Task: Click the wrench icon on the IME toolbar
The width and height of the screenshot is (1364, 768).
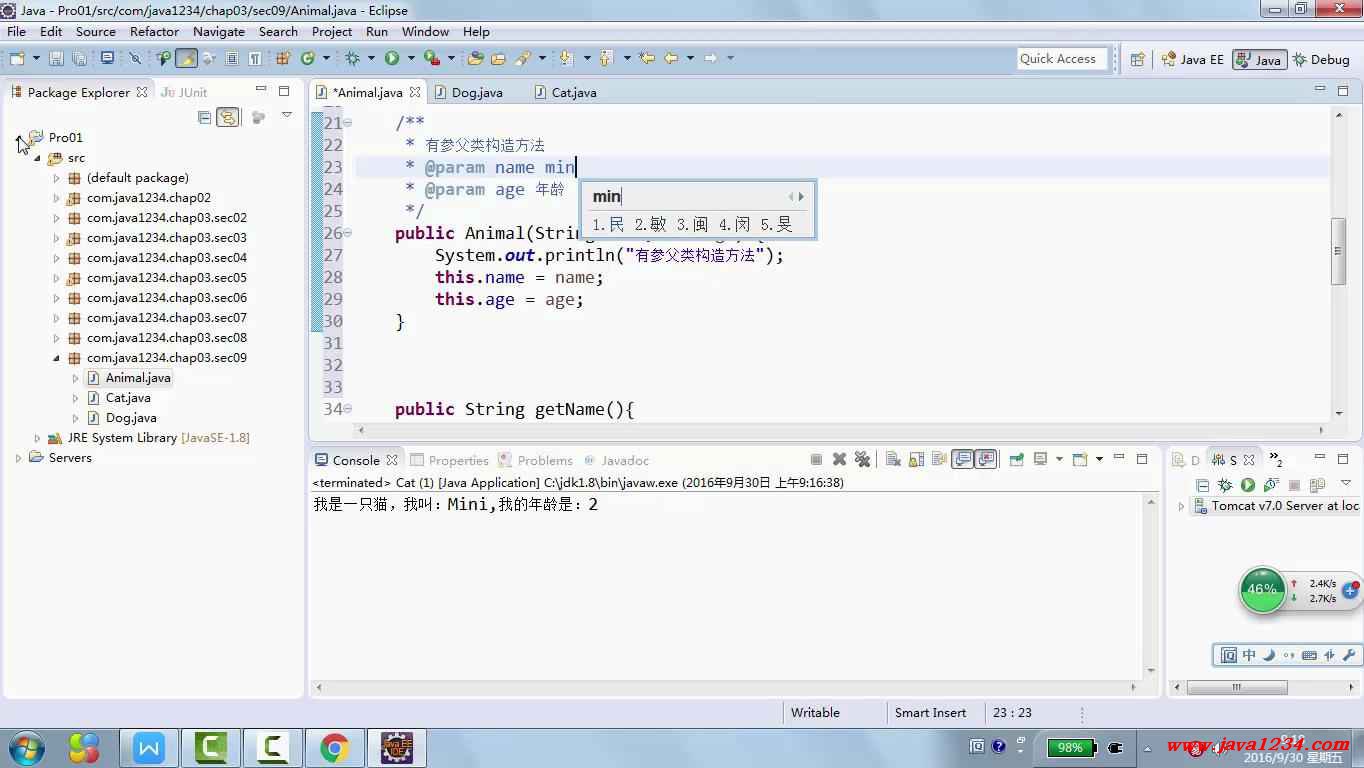Action: pyautogui.click(x=1348, y=655)
